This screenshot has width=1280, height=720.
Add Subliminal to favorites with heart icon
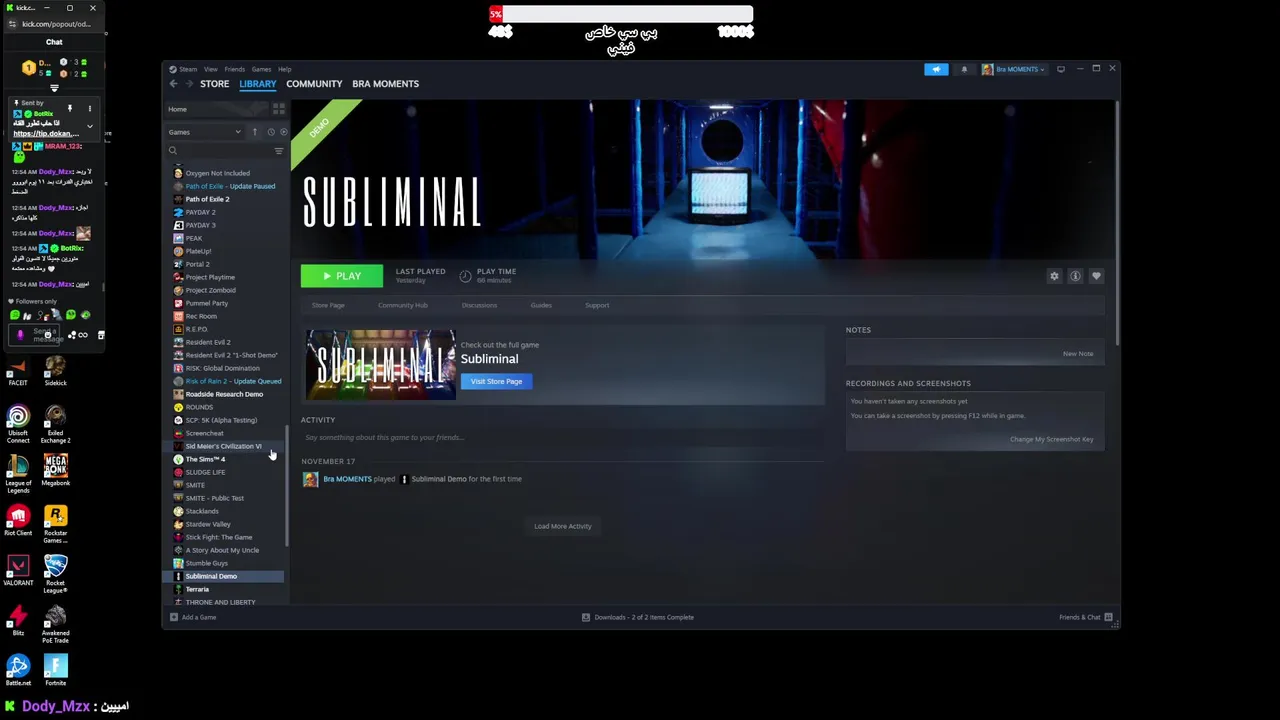1096,276
